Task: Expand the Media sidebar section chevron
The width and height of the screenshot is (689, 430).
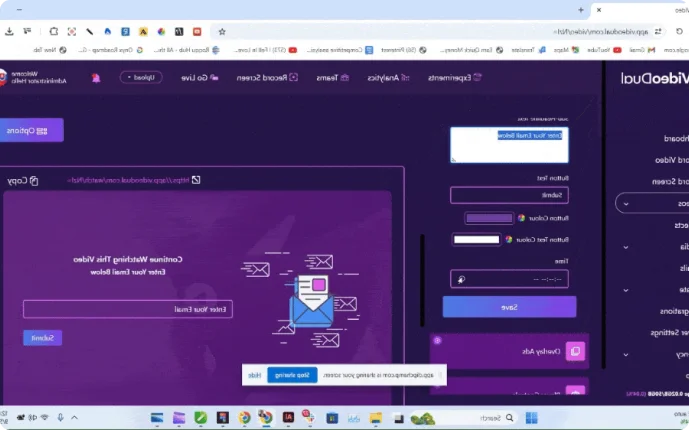Action: 627,247
